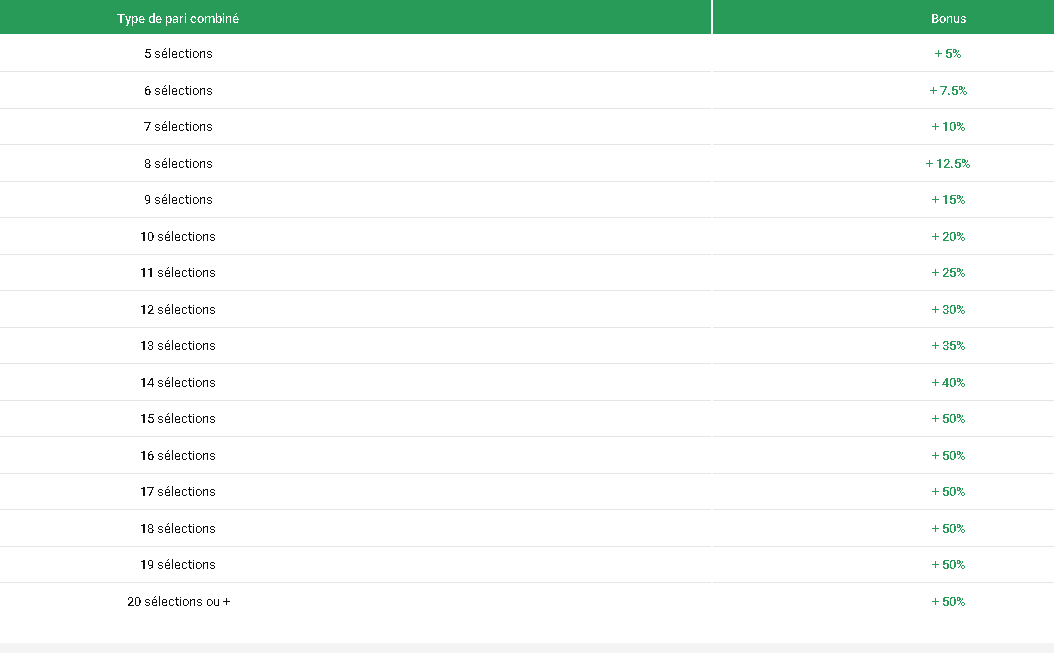The image size is (1054, 653).
Task: Click the '+ 50%' bonus for 20 sélections ou +
Action: pyautogui.click(x=948, y=601)
